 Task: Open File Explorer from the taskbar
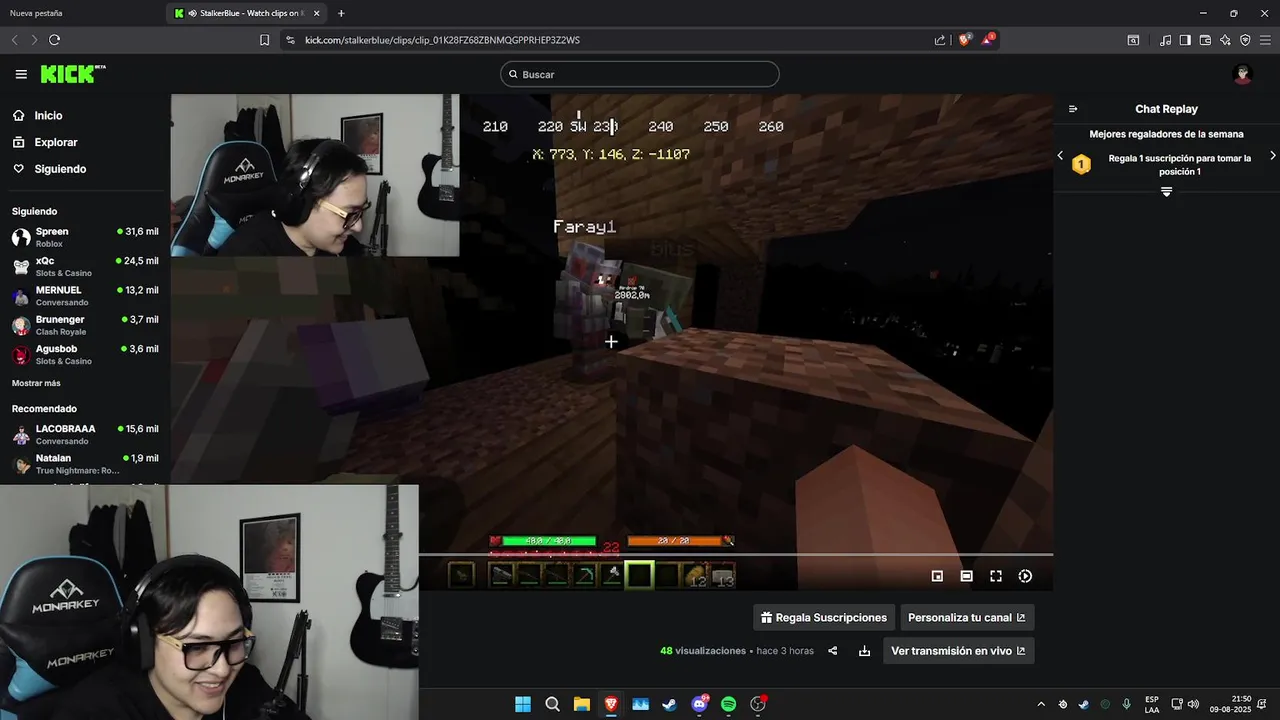[x=582, y=704]
